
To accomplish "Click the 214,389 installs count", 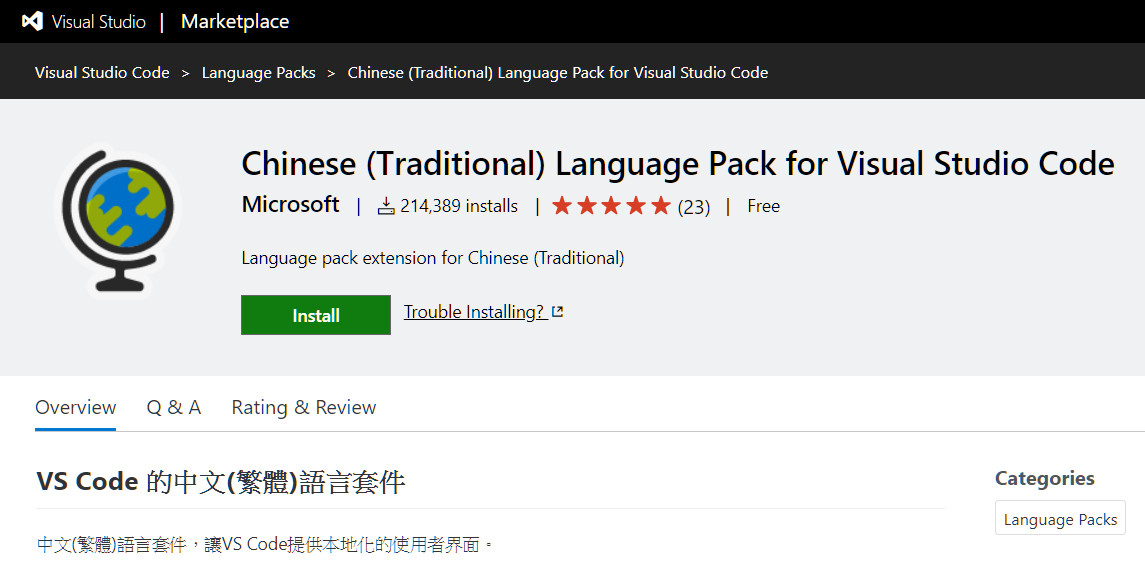I will click(459, 206).
